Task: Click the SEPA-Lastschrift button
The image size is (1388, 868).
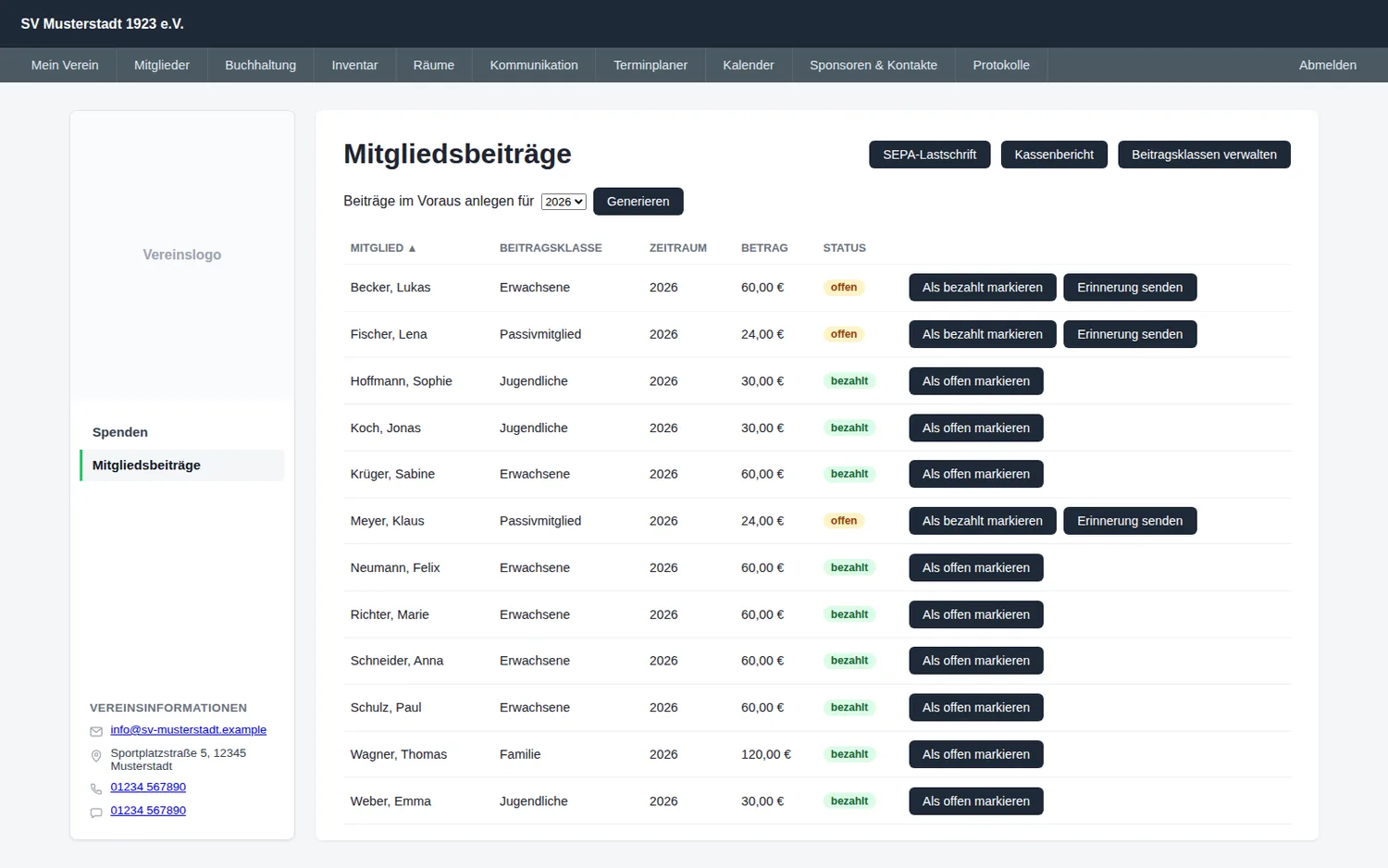Action: coord(929,155)
